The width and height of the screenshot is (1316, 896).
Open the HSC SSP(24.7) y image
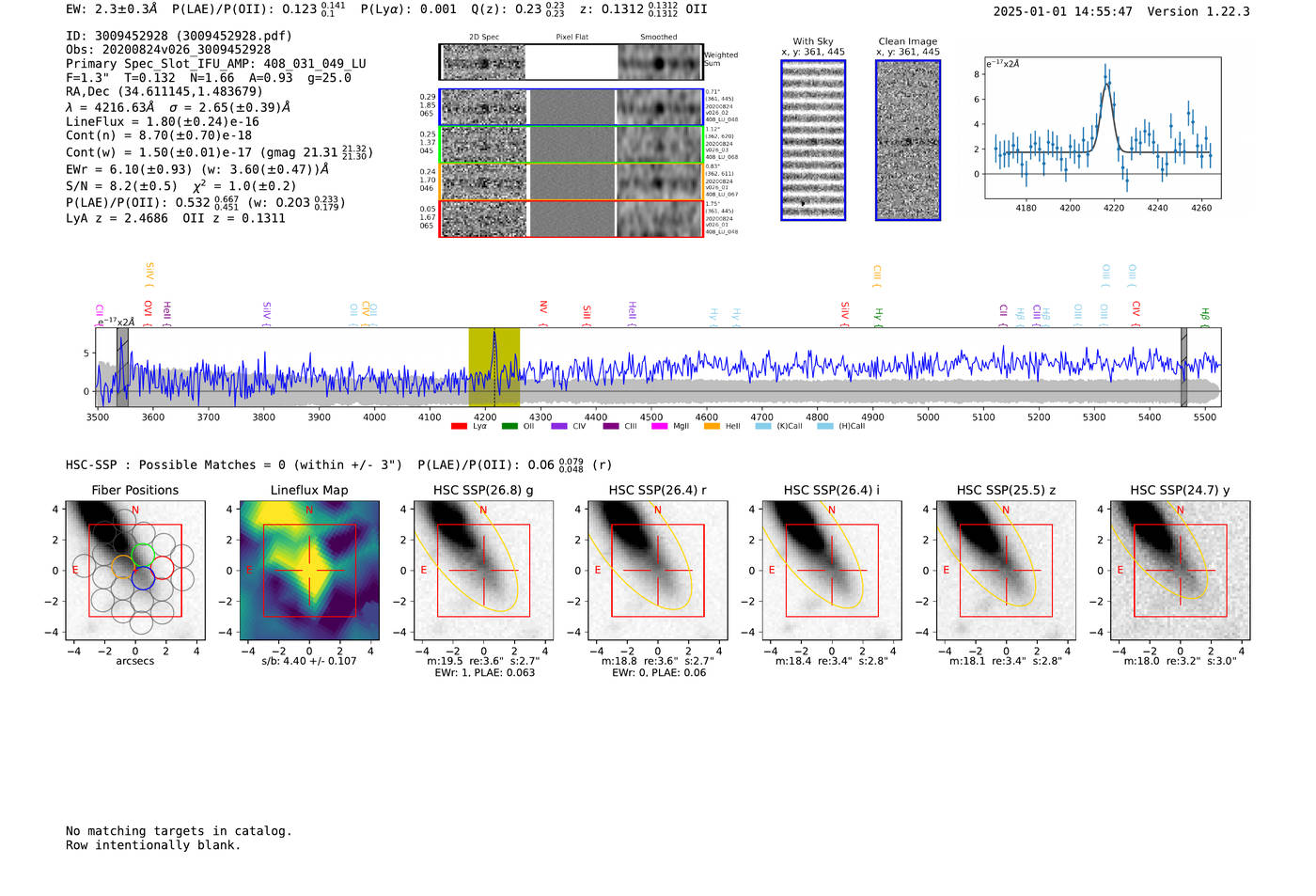(1180, 570)
